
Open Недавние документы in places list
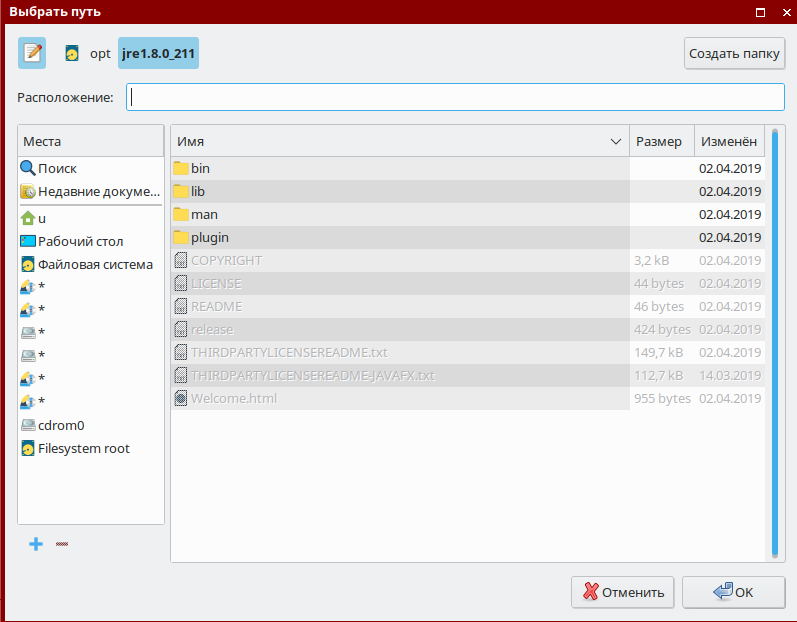pos(98,191)
